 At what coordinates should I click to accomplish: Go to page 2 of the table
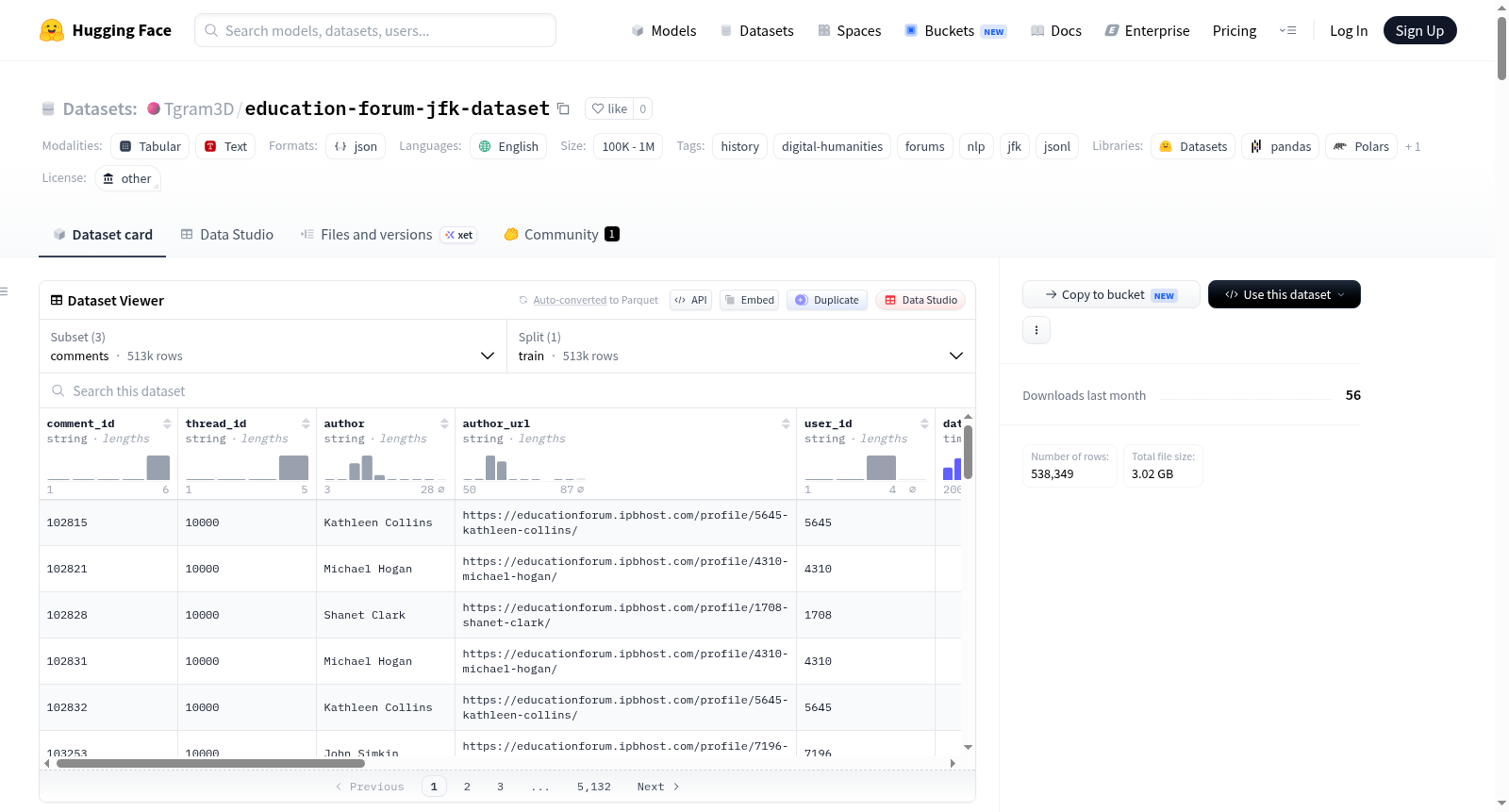tap(467, 787)
